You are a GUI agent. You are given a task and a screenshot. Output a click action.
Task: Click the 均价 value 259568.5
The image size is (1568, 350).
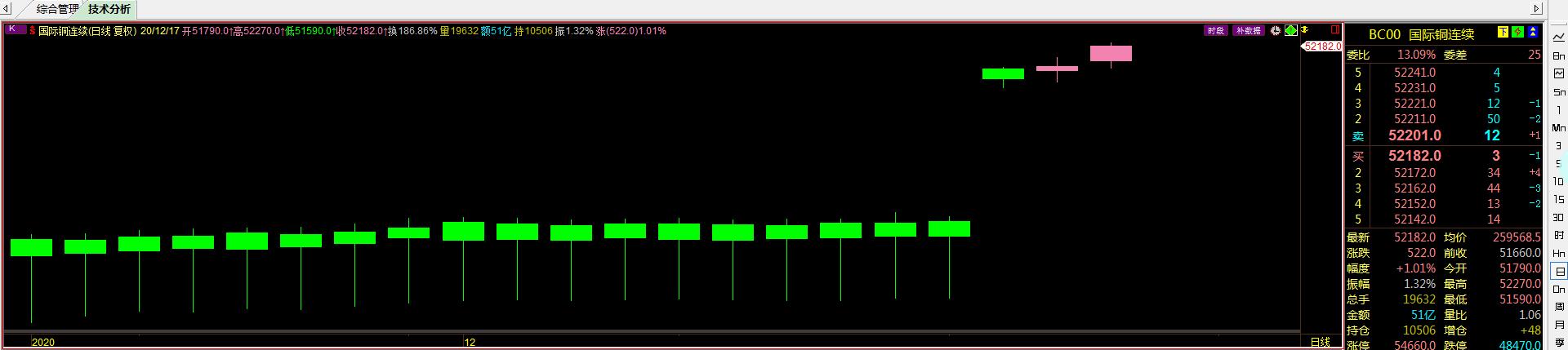tap(1517, 237)
